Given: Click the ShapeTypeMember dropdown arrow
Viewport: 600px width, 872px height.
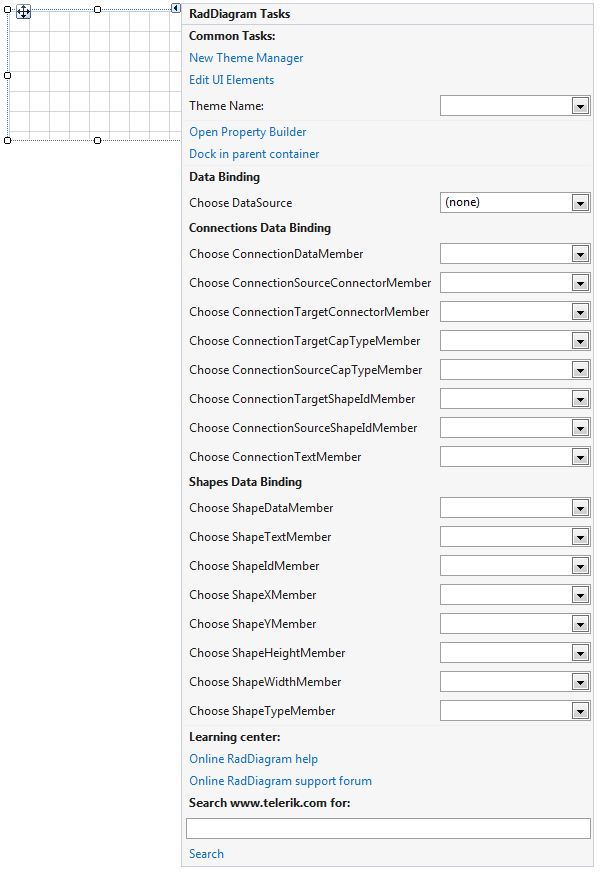Looking at the screenshot, I should tap(581, 710).
